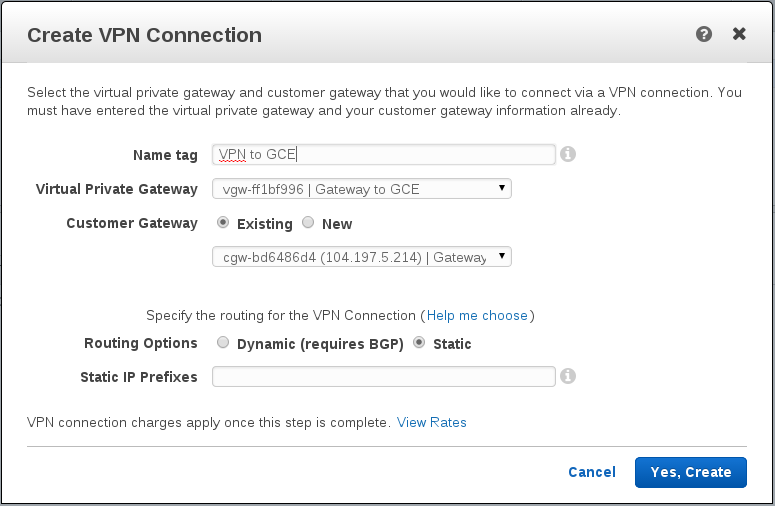Click the Yes, Create button
This screenshot has height=506, width=775.
[690, 472]
